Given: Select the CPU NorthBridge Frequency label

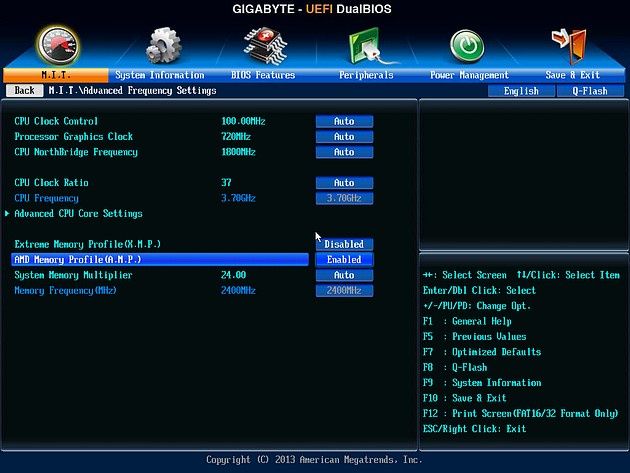Looking at the screenshot, I should point(76,152).
